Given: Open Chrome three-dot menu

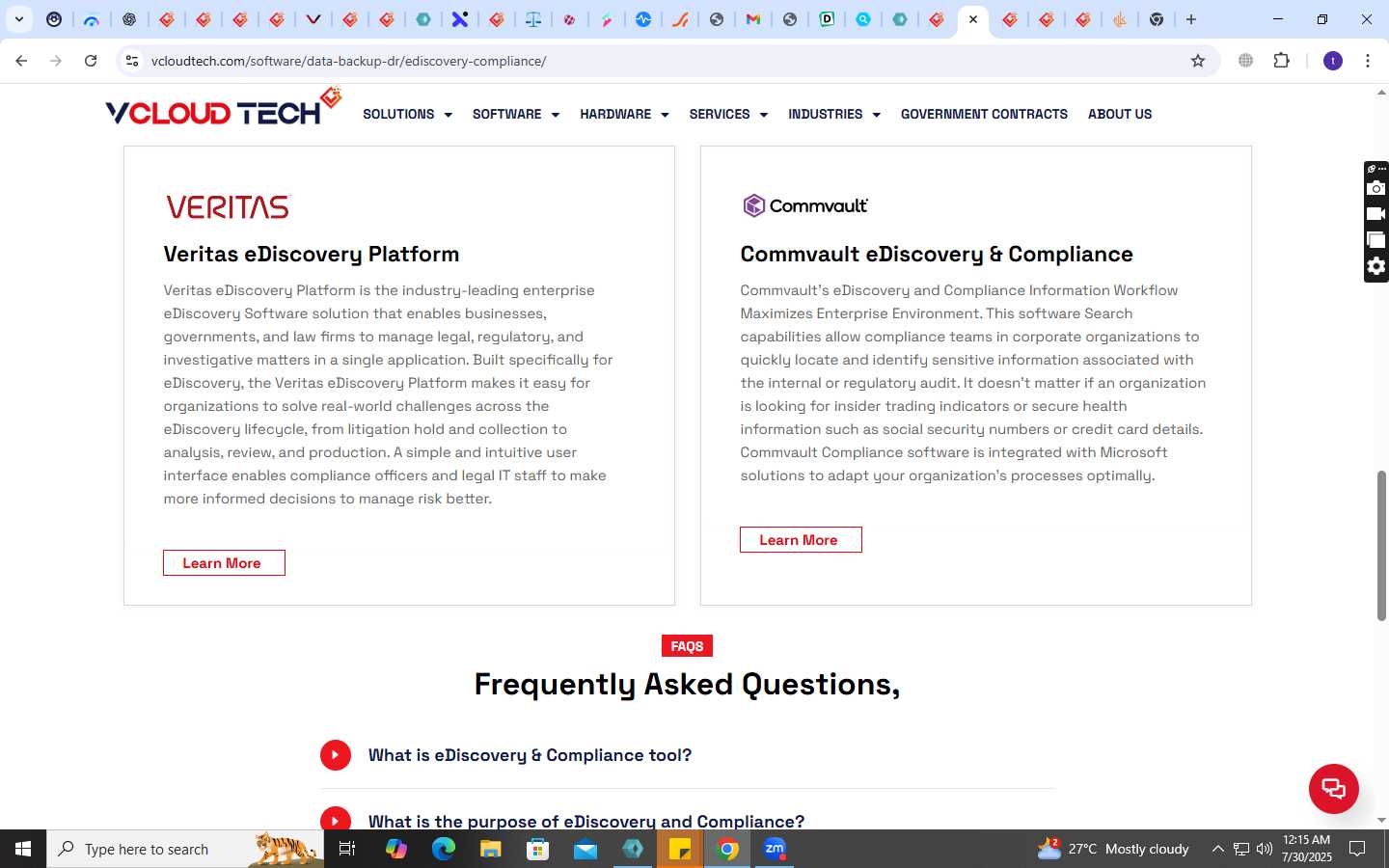Looking at the screenshot, I should click(x=1368, y=61).
